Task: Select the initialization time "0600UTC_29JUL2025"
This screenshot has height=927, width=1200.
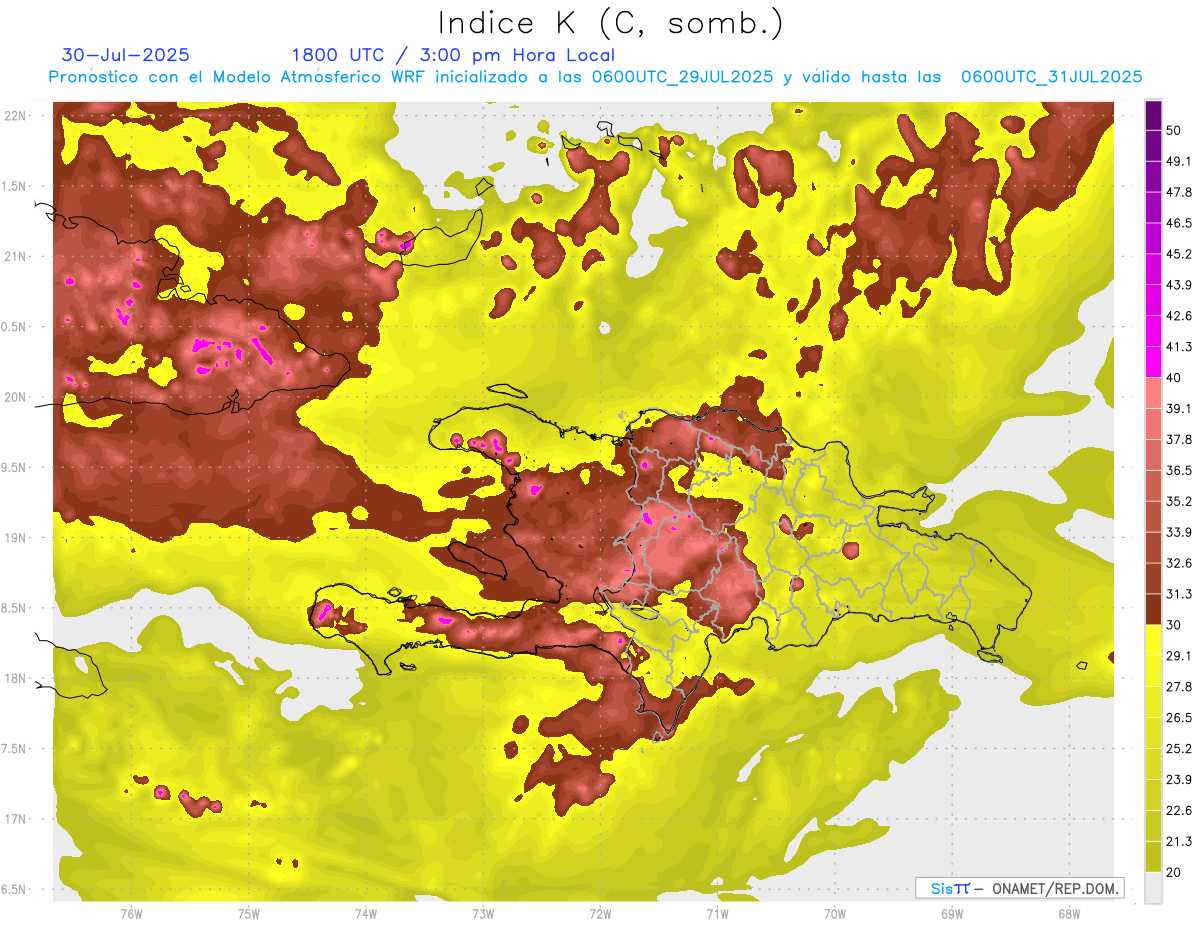Action: (x=682, y=76)
